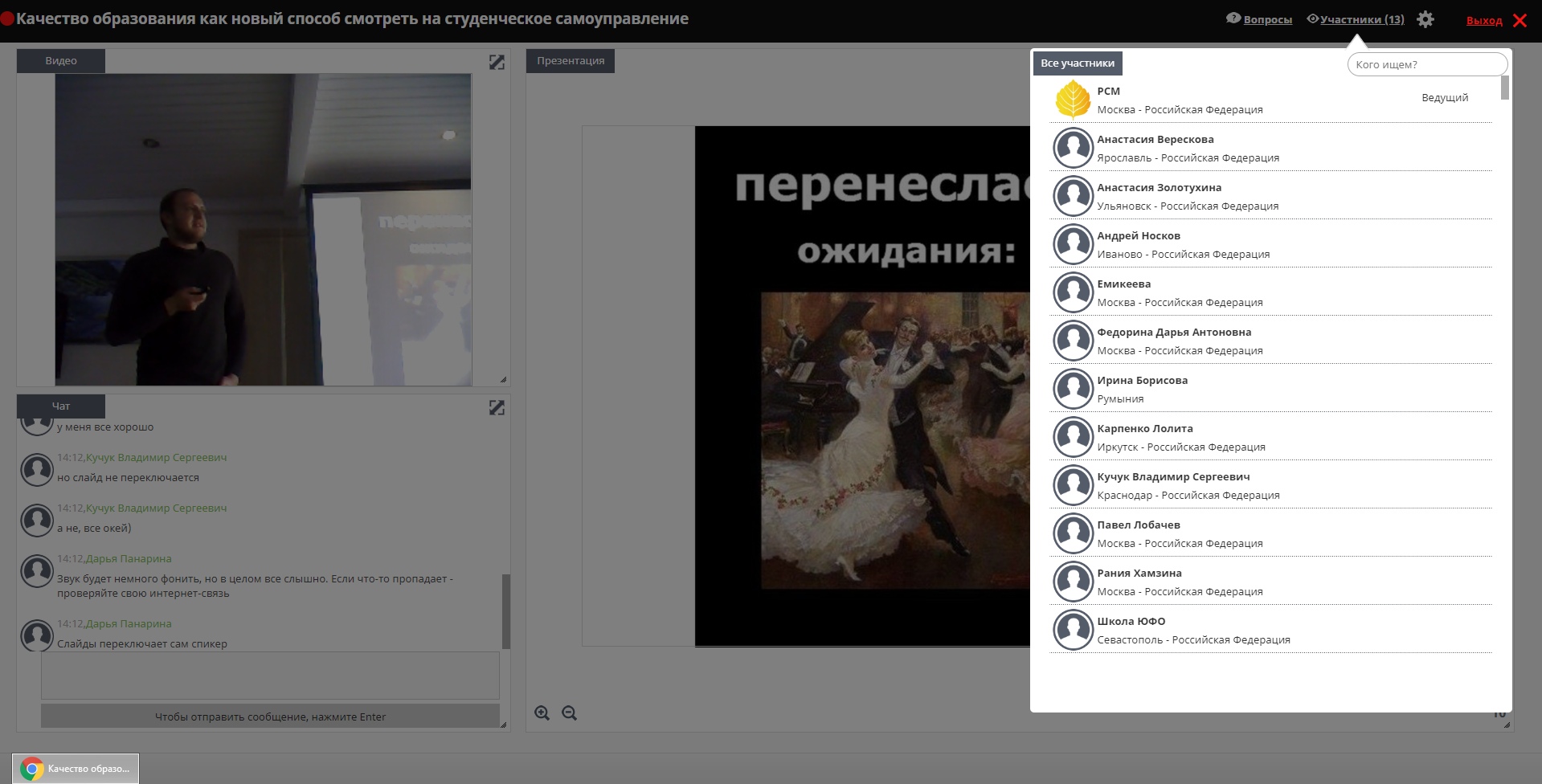The height and width of the screenshot is (784, 1542).
Task: Select the Презентация tab
Action: pos(571,61)
